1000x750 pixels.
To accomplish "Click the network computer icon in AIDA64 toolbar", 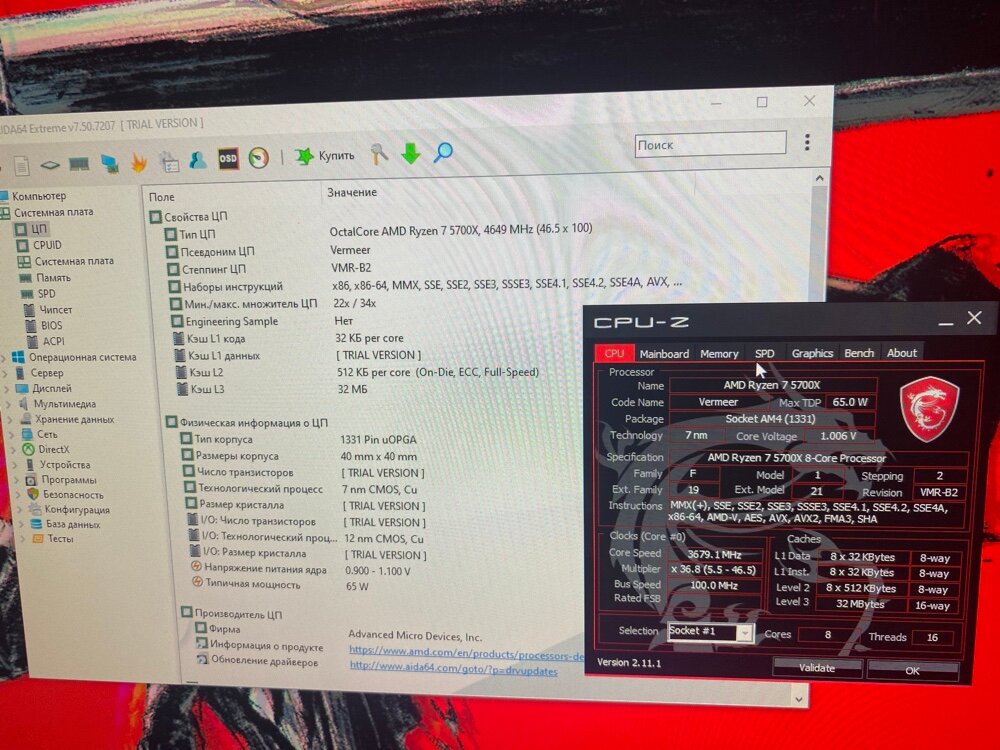I will [x=110, y=163].
